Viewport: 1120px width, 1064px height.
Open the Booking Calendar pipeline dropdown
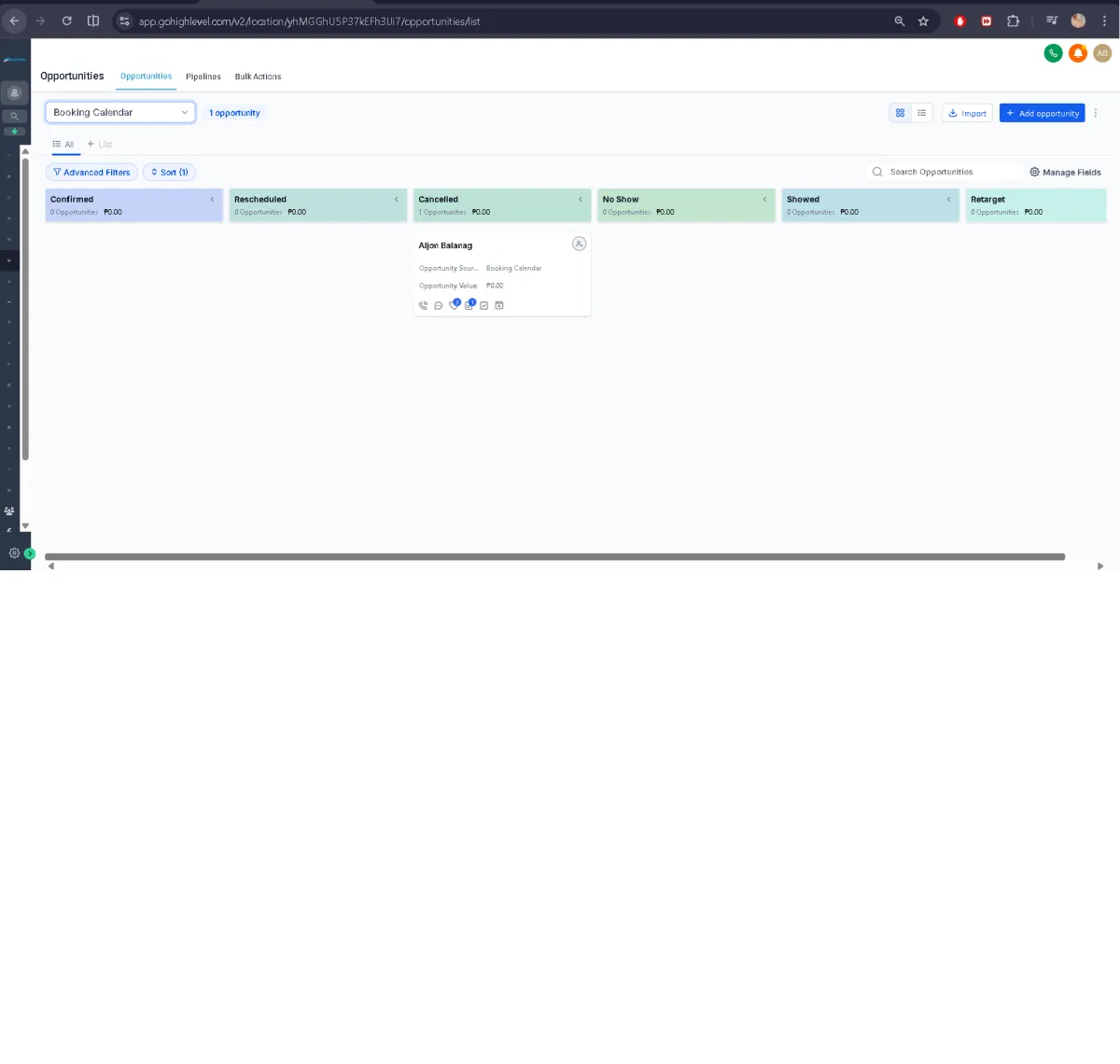coord(120,112)
